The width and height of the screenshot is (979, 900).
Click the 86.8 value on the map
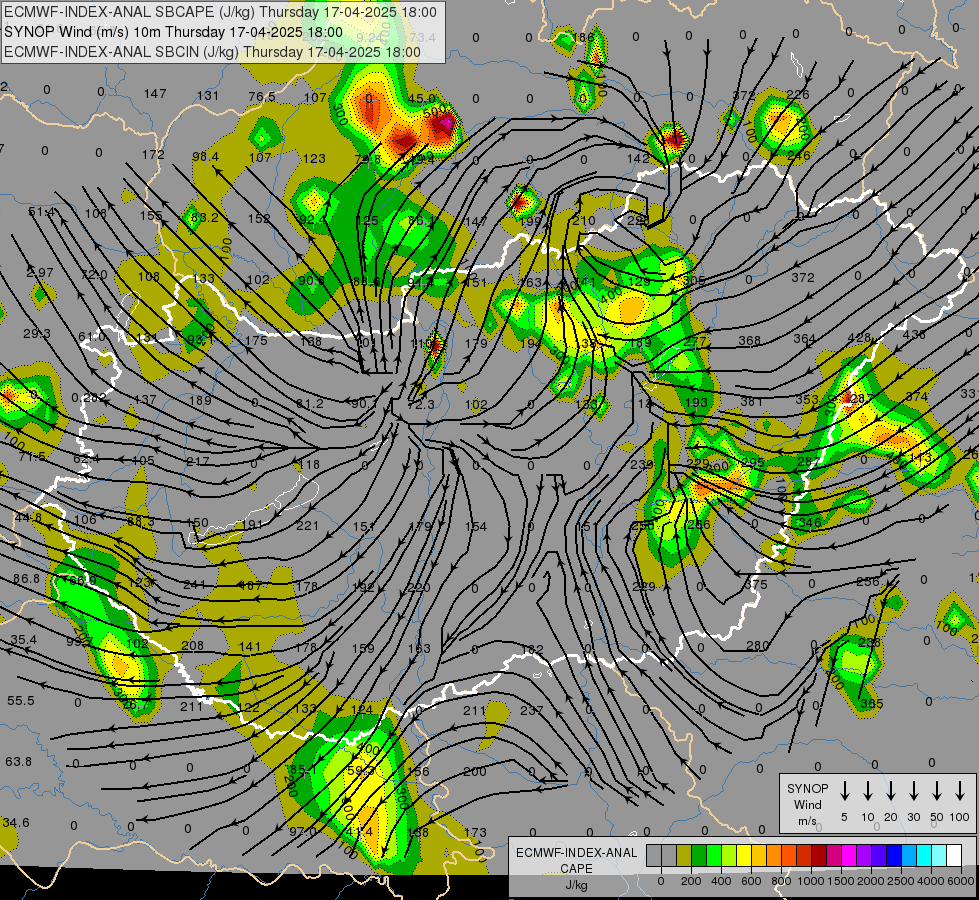26,578
